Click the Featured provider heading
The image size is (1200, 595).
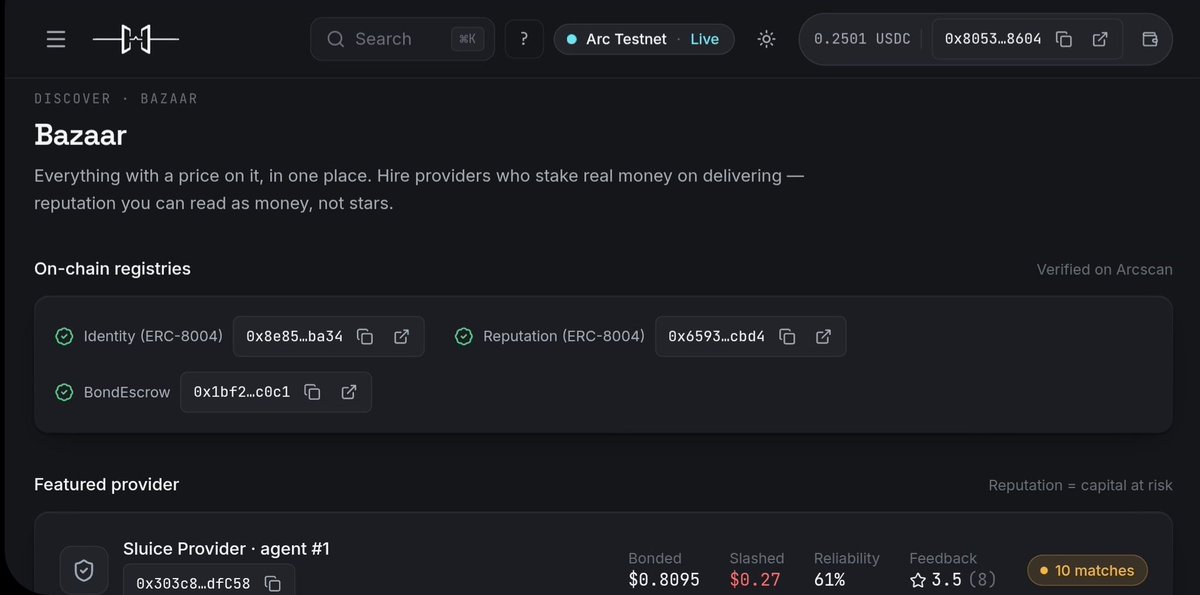coord(106,484)
